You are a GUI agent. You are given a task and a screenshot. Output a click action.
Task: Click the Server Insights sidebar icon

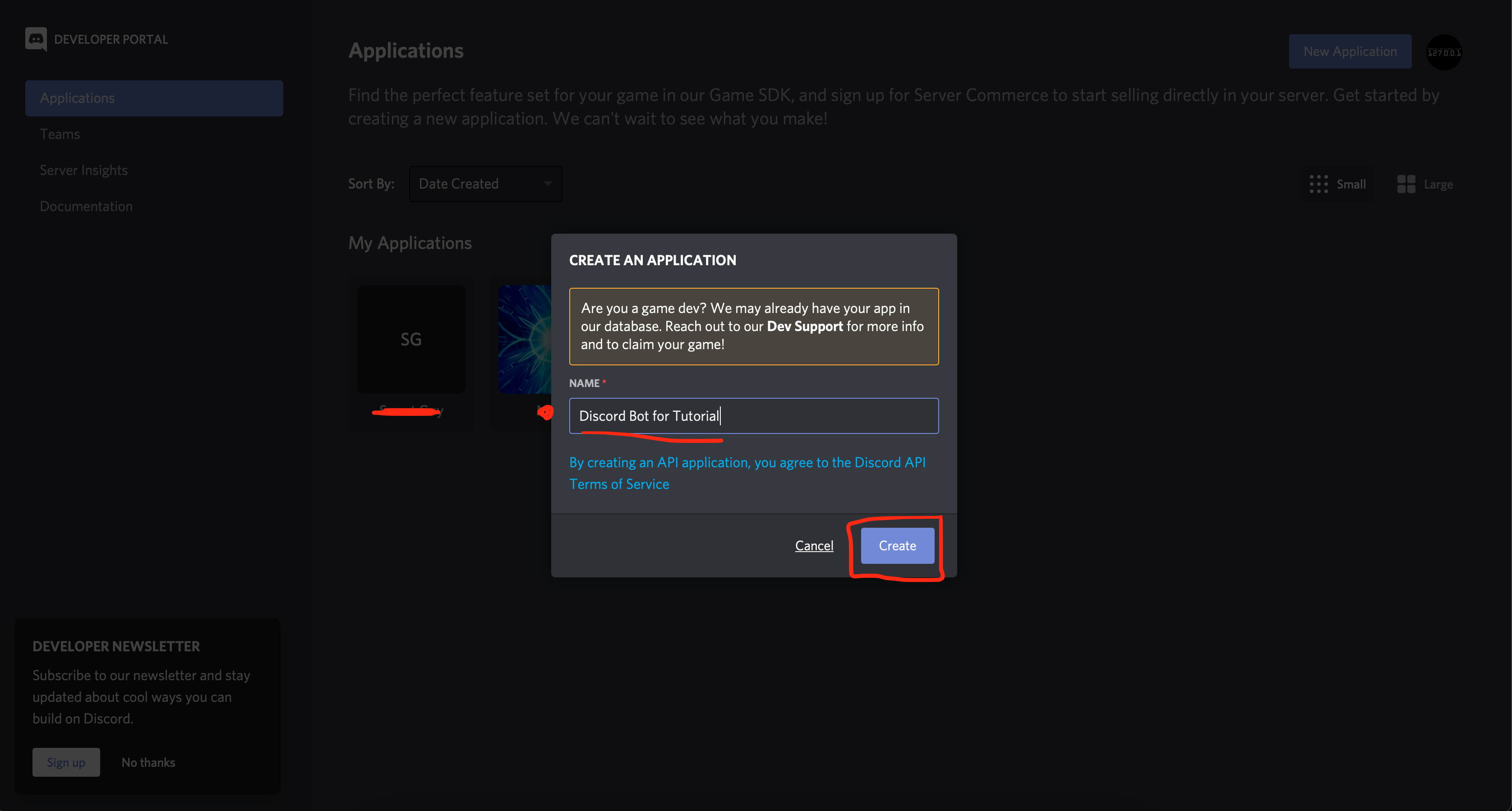84,170
